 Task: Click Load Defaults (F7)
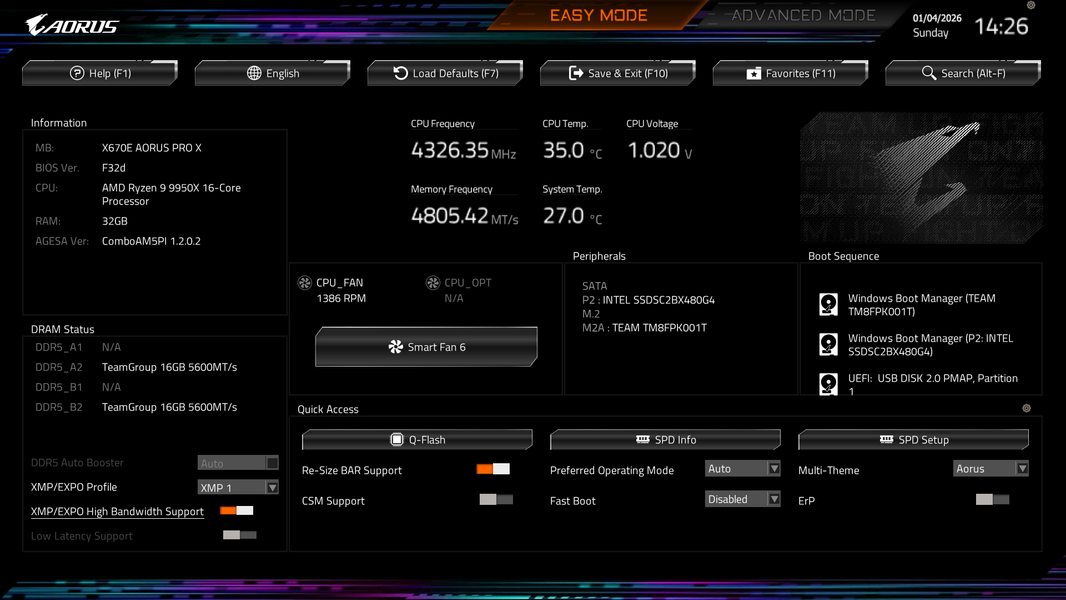pos(445,73)
